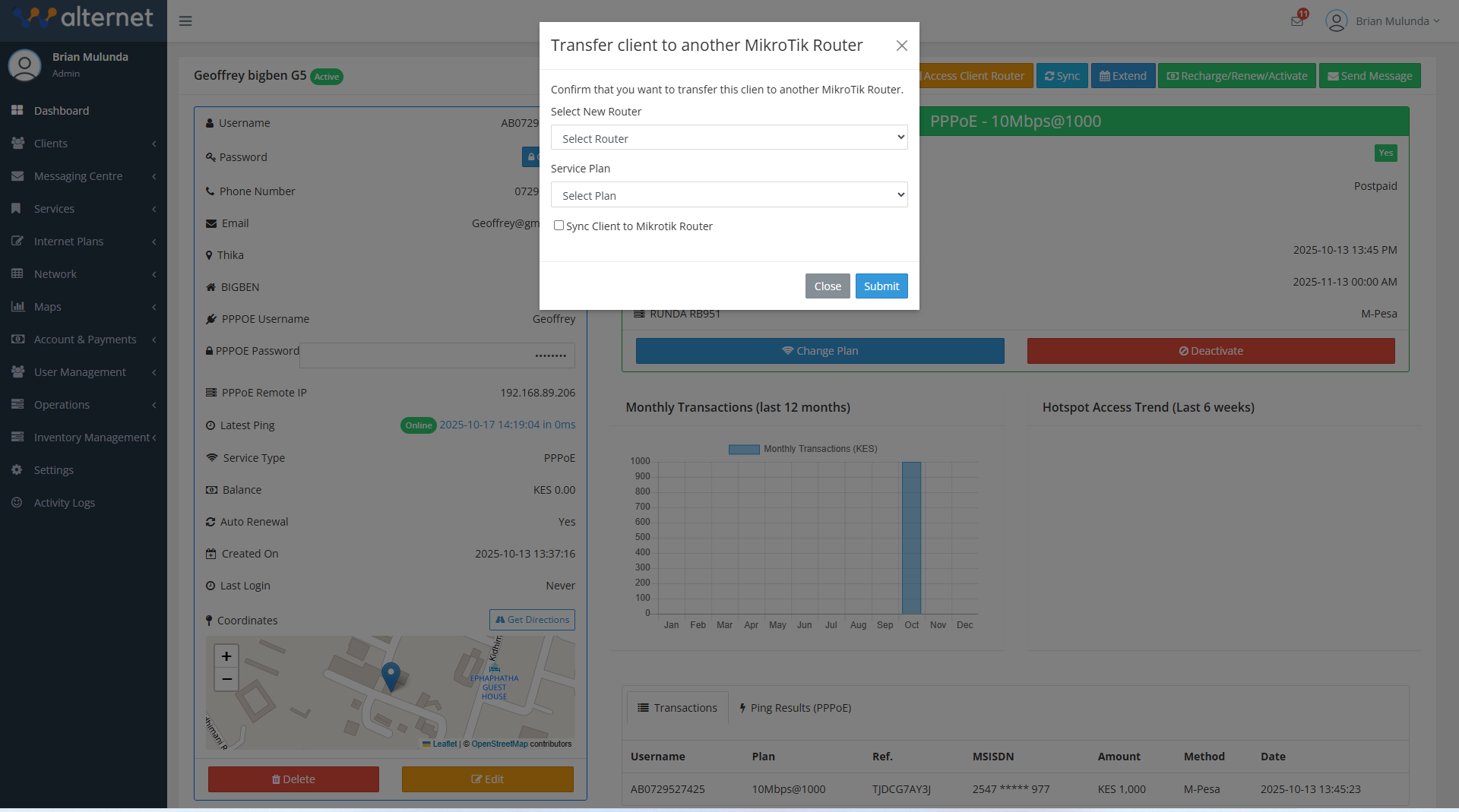Expand the Internet Plans sidebar menu
Viewport: 1459px width, 812px height.
tap(68, 242)
